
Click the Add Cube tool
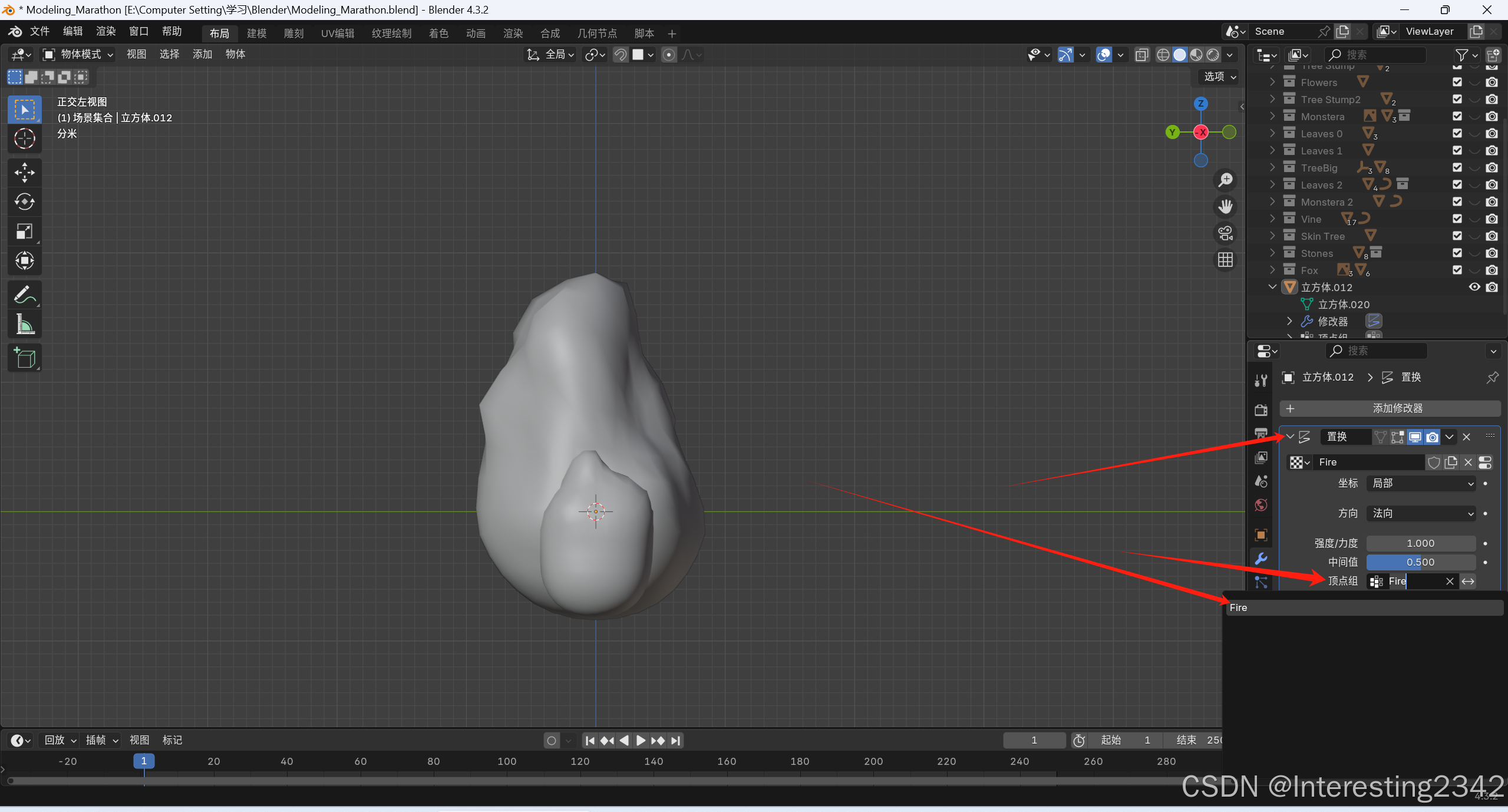click(24, 358)
